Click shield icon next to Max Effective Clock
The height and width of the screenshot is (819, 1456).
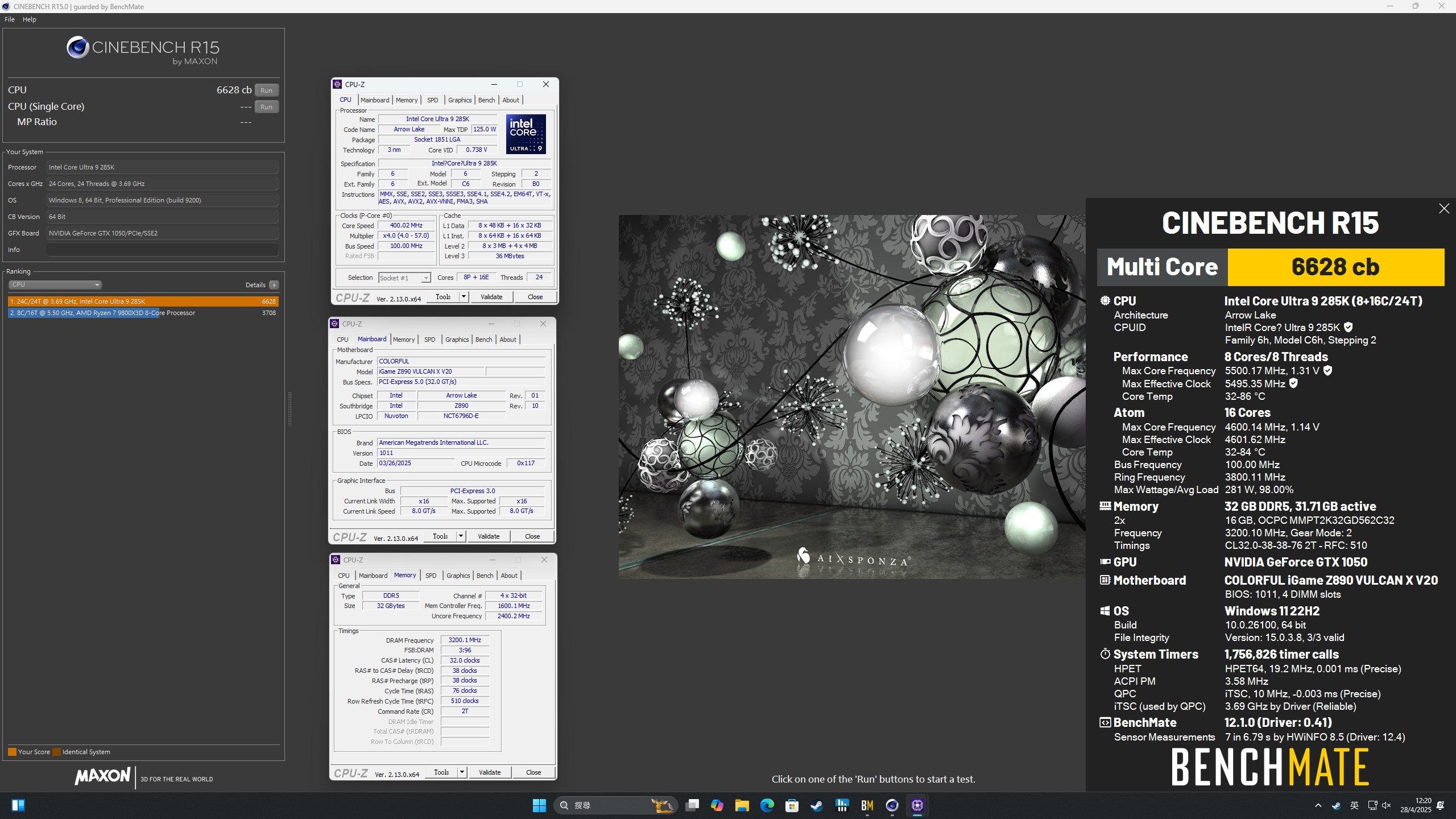click(x=1293, y=383)
